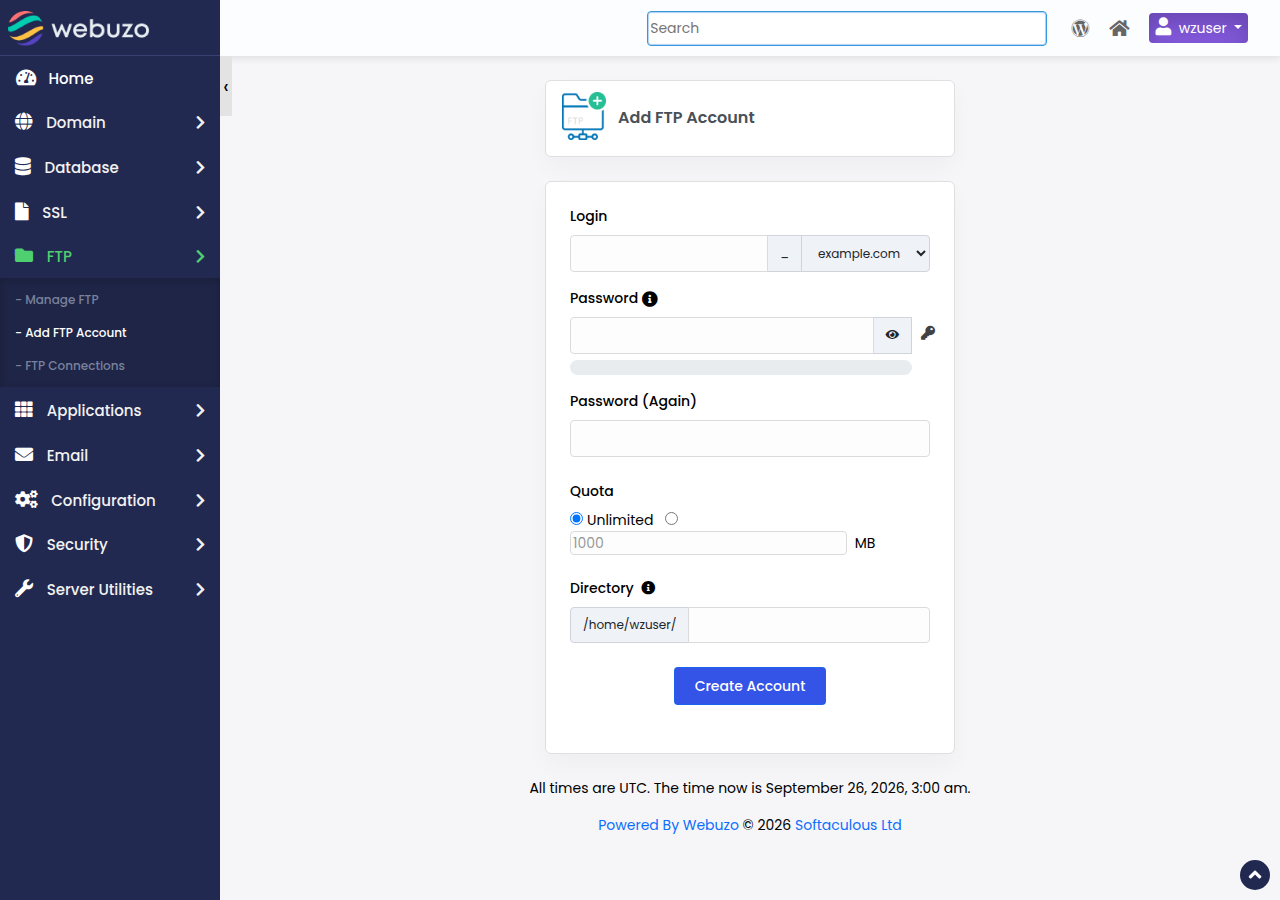Click the SSL file icon
Image resolution: width=1280 pixels, height=900 pixels.
(22, 212)
